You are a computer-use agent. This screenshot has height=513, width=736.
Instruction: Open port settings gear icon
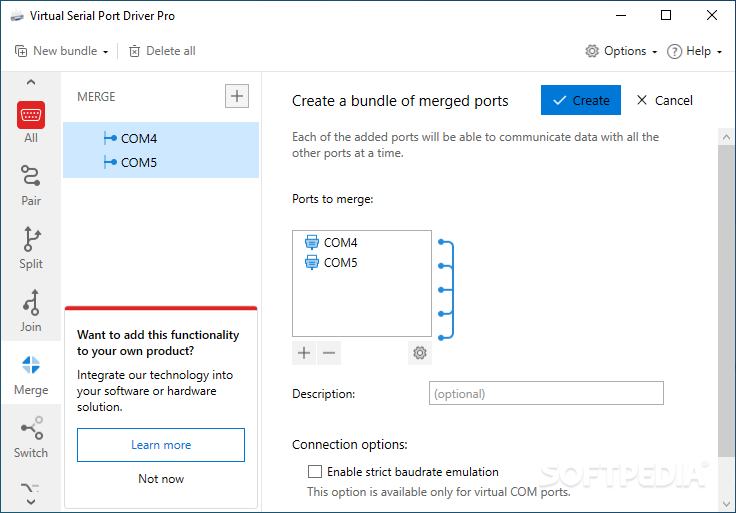pos(420,353)
